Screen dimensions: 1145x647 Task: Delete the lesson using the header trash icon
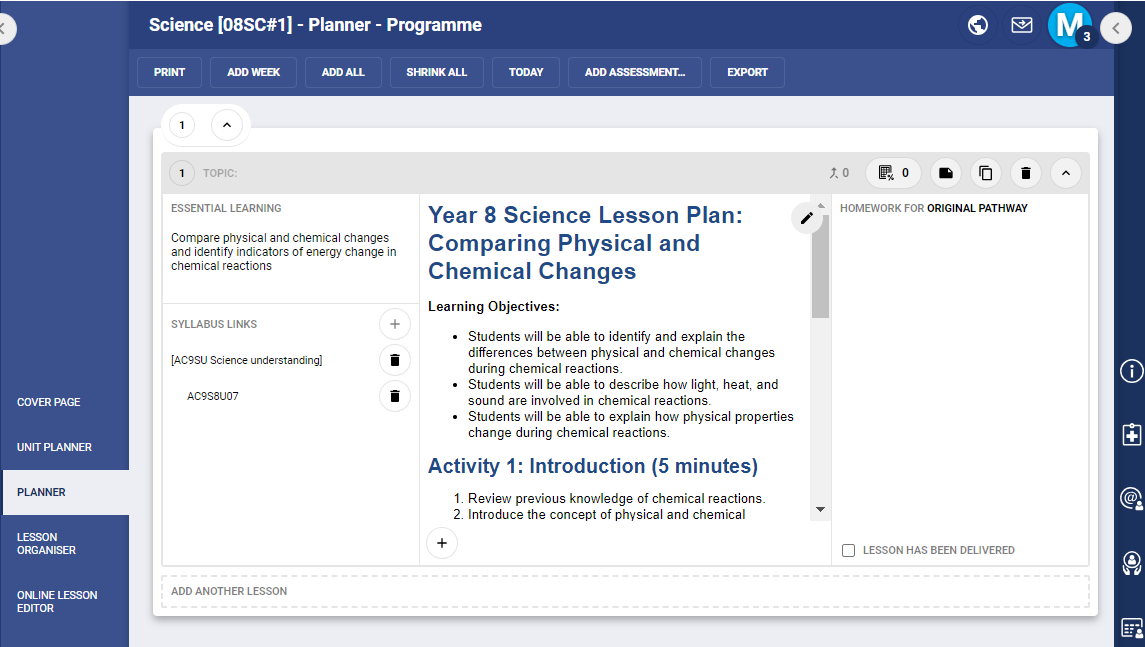point(1025,173)
